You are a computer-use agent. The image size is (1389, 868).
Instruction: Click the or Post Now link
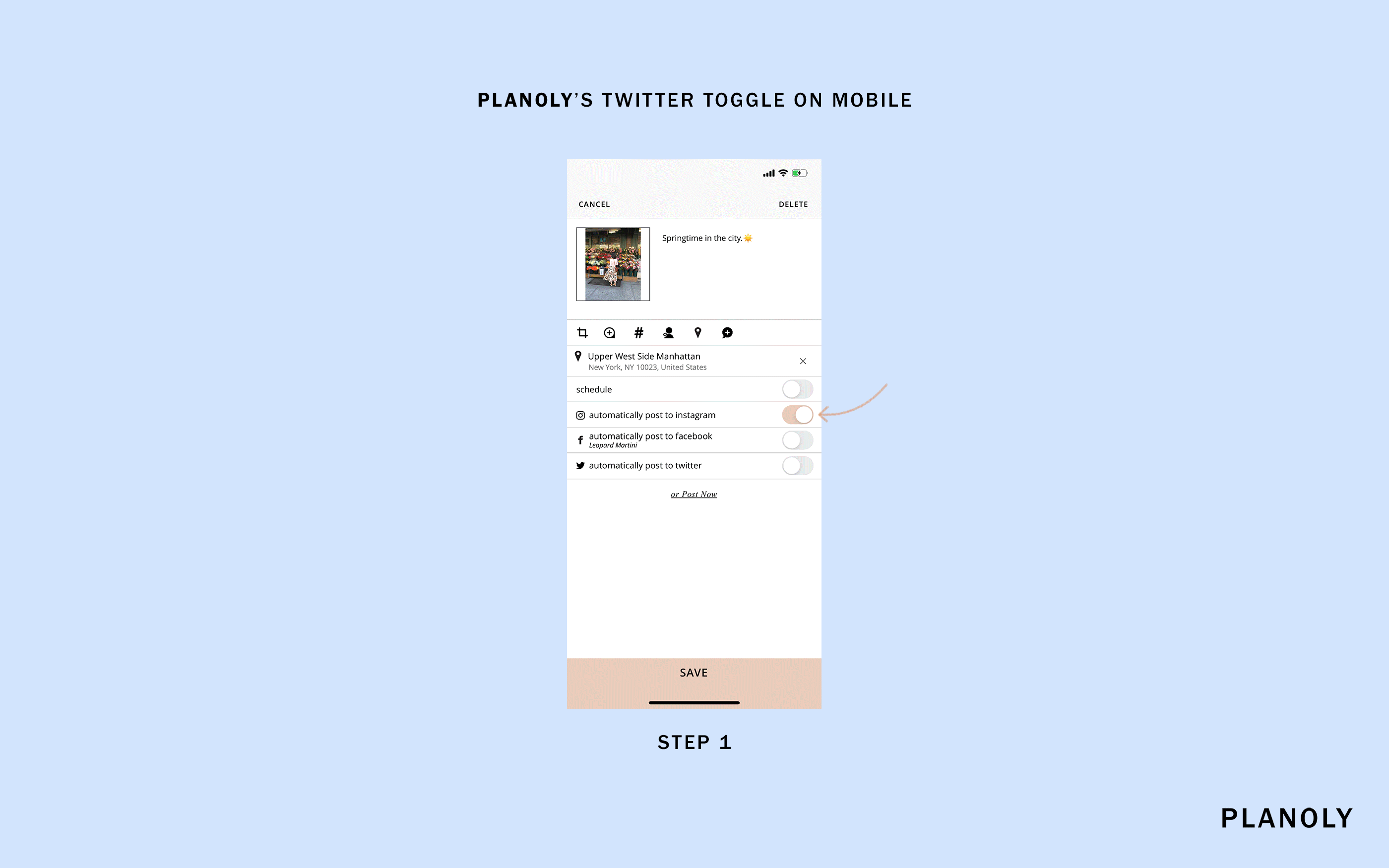pyautogui.click(x=693, y=493)
